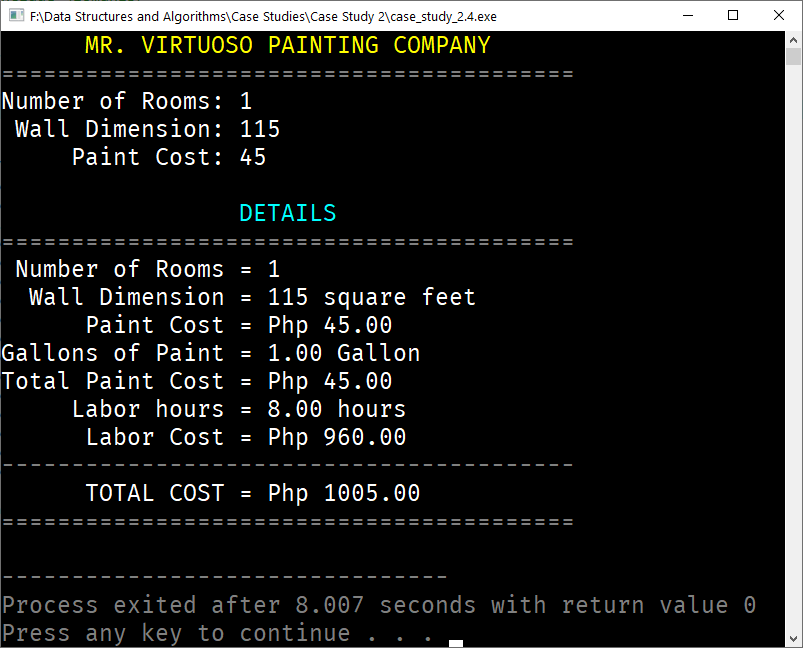Click the 'Paint Cost: 45' input line
The width and height of the screenshot is (803, 648).
169,157
